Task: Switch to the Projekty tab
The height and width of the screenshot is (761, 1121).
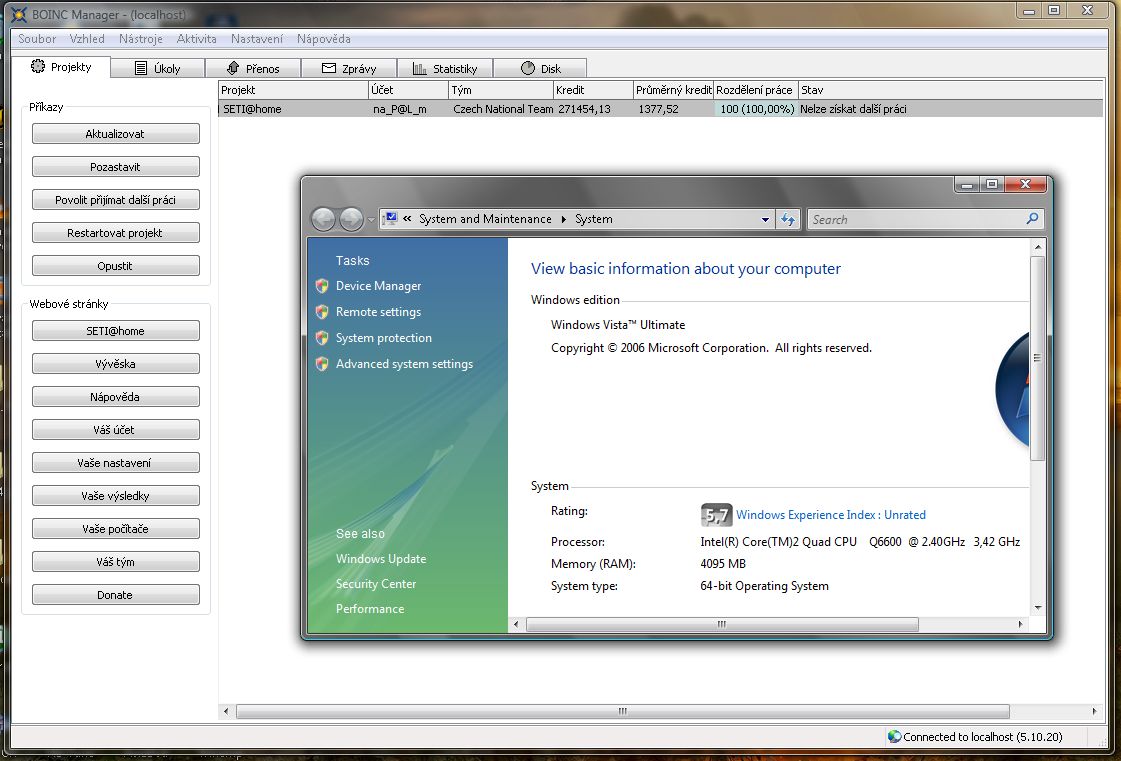Action: pyautogui.click(x=61, y=67)
